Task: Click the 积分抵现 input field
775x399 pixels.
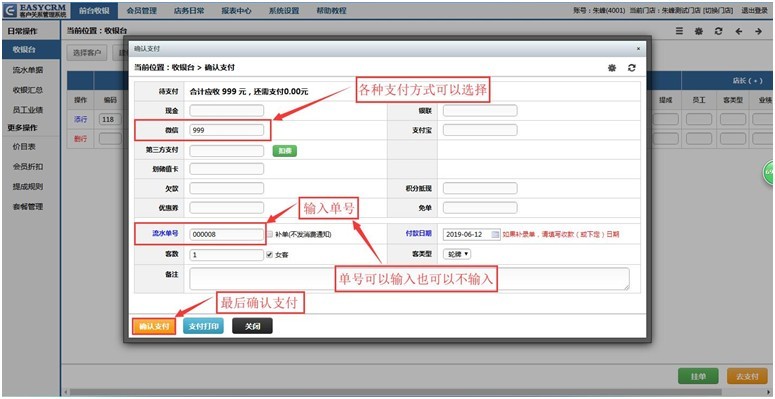Action: coord(480,188)
